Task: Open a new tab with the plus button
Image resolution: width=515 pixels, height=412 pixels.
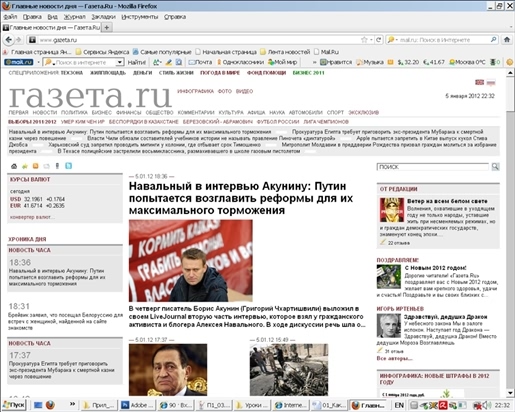Action: [x=107, y=28]
